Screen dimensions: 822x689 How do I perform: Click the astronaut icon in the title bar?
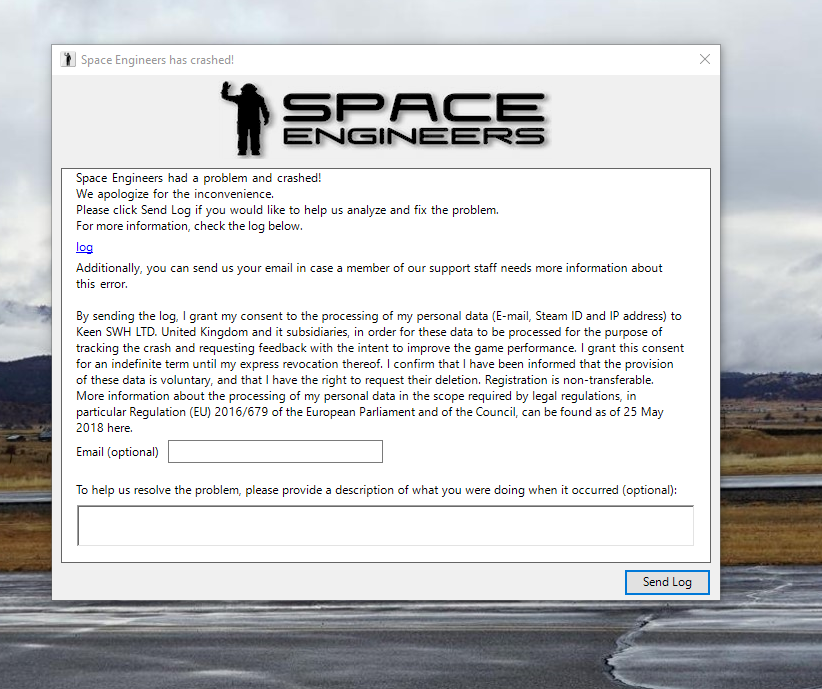tap(67, 59)
